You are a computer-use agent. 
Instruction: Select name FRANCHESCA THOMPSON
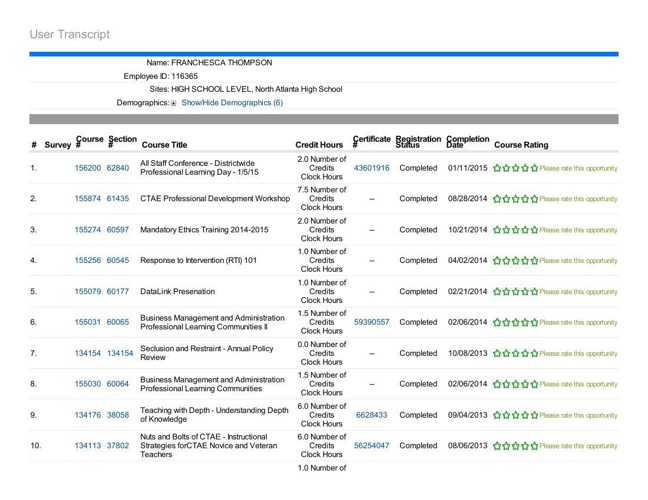coord(222,62)
